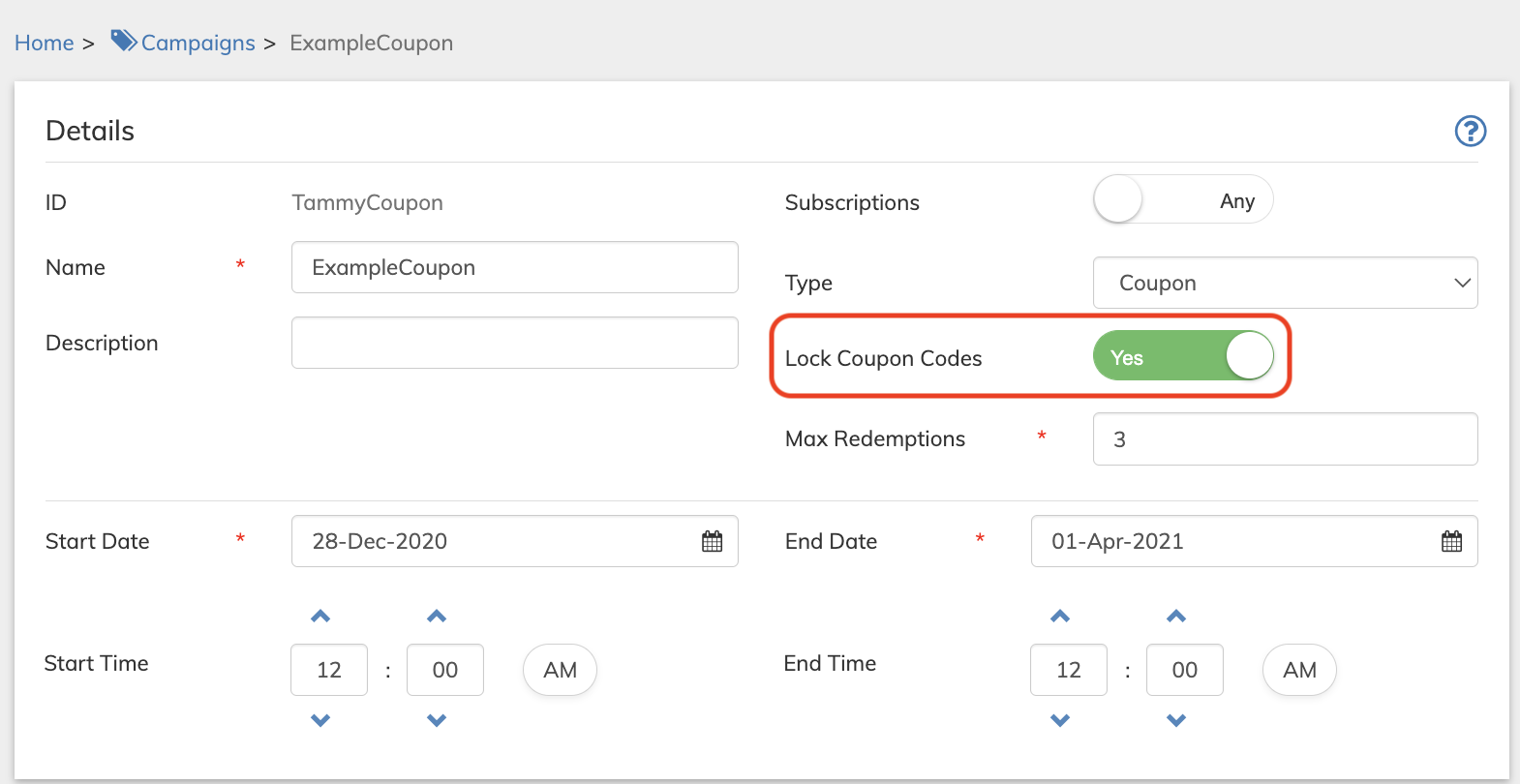Decrease Start Time minutes with down chevron

coord(437,720)
